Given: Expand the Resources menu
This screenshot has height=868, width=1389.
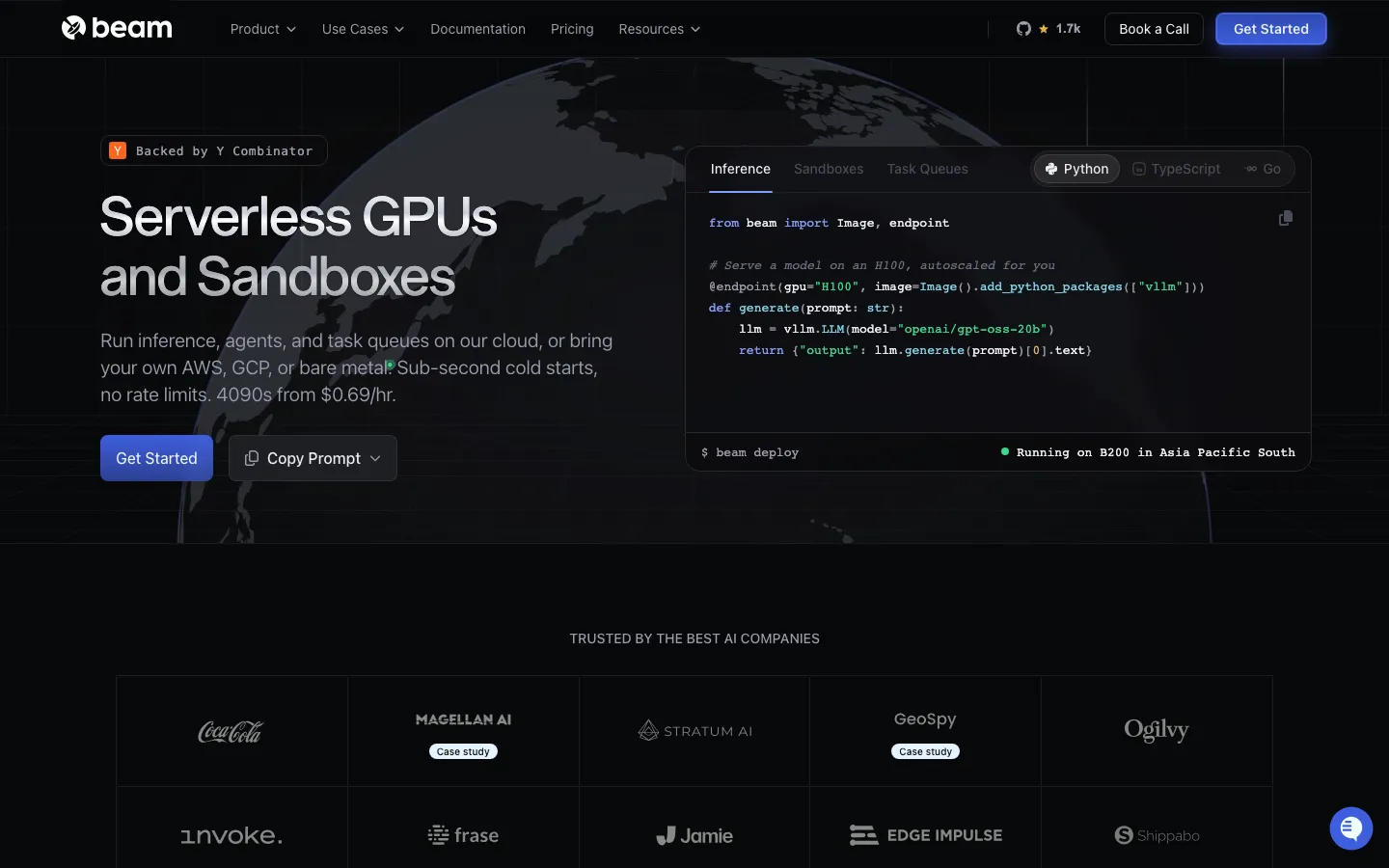Looking at the screenshot, I should [x=659, y=29].
